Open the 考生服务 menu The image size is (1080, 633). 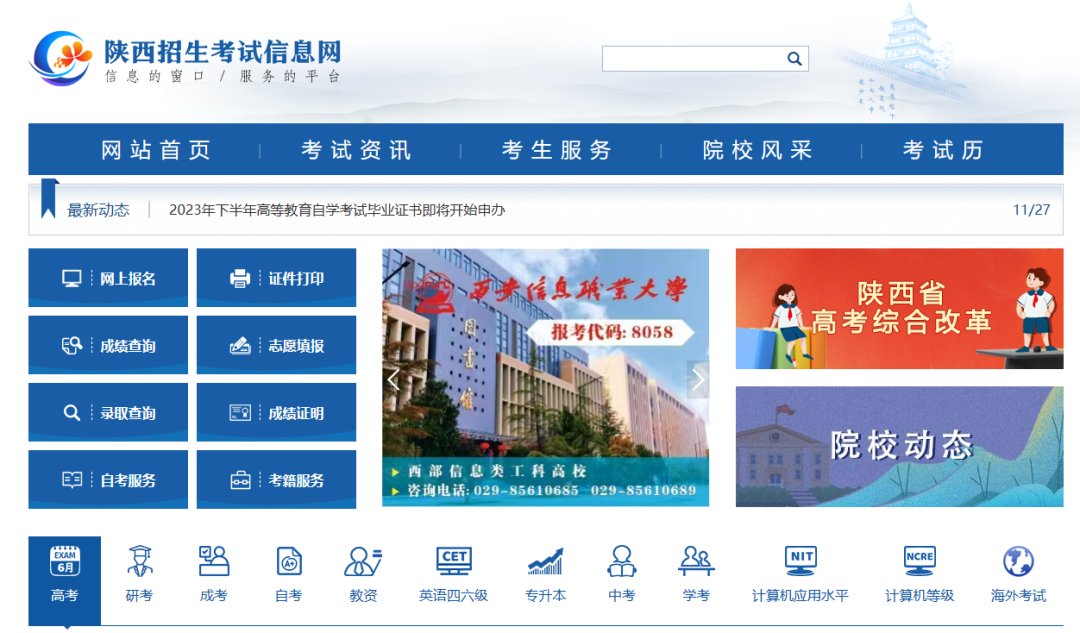pyautogui.click(x=557, y=149)
